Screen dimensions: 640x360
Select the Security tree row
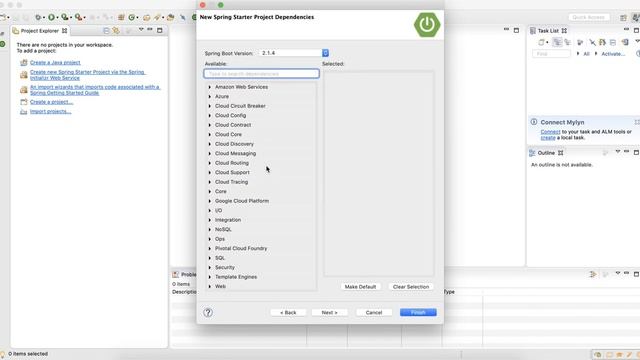[x=261, y=267]
